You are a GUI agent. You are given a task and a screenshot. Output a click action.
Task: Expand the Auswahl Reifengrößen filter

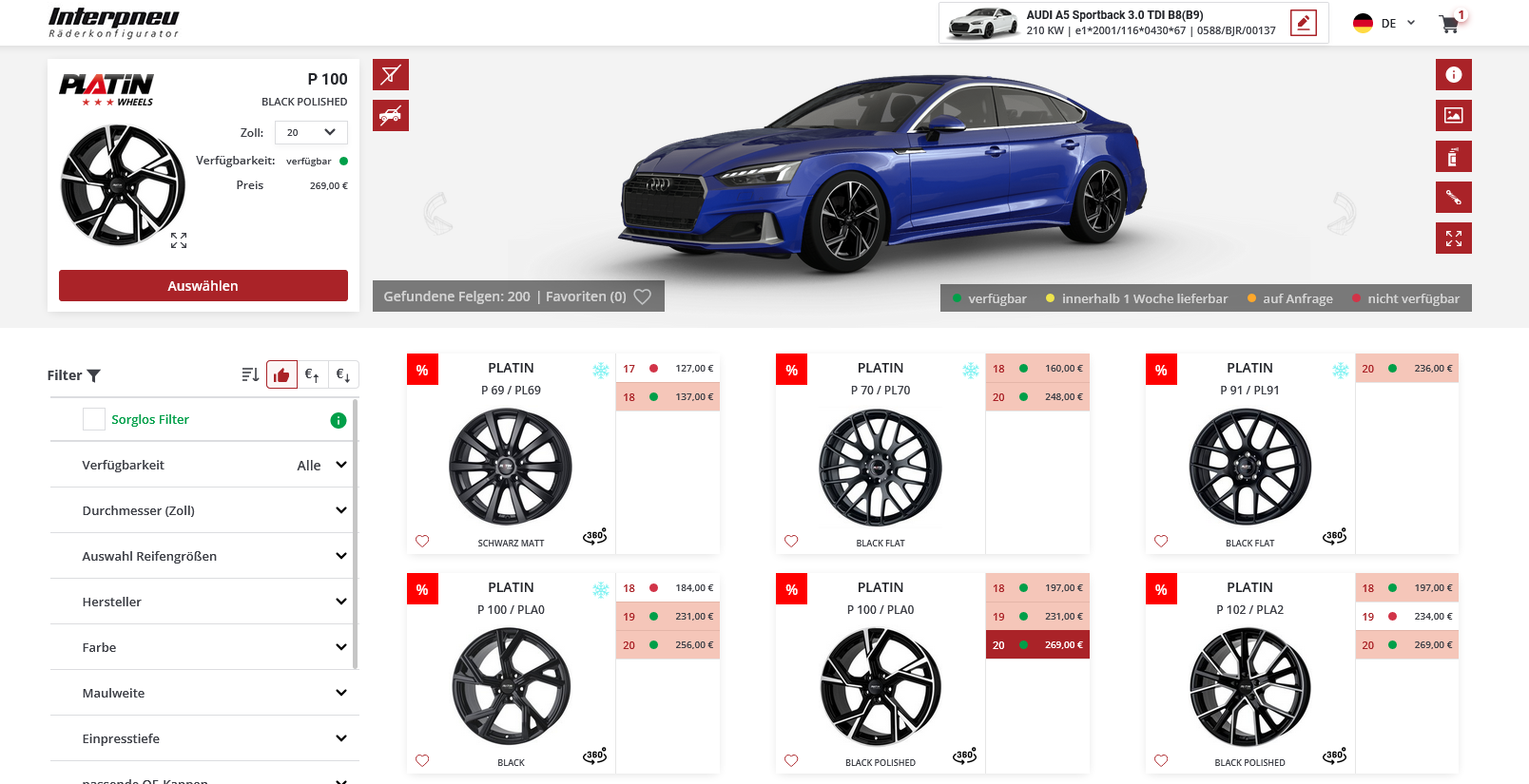click(204, 556)
